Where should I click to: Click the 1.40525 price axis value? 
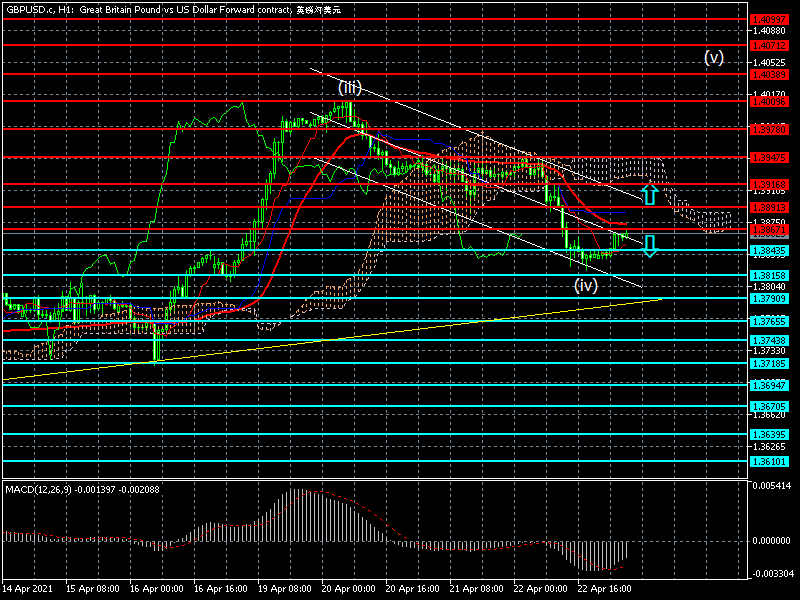pos(769,63)
